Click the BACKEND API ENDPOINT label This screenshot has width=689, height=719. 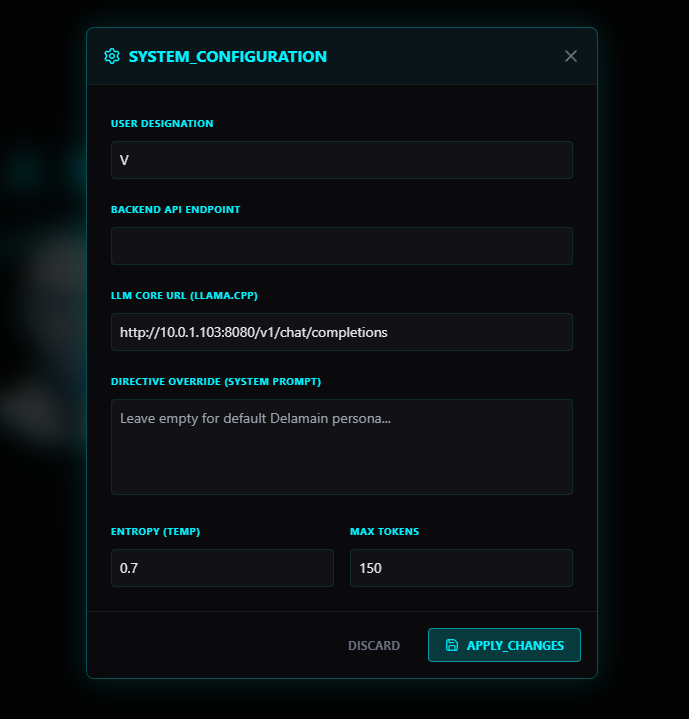tap(176, 210)
